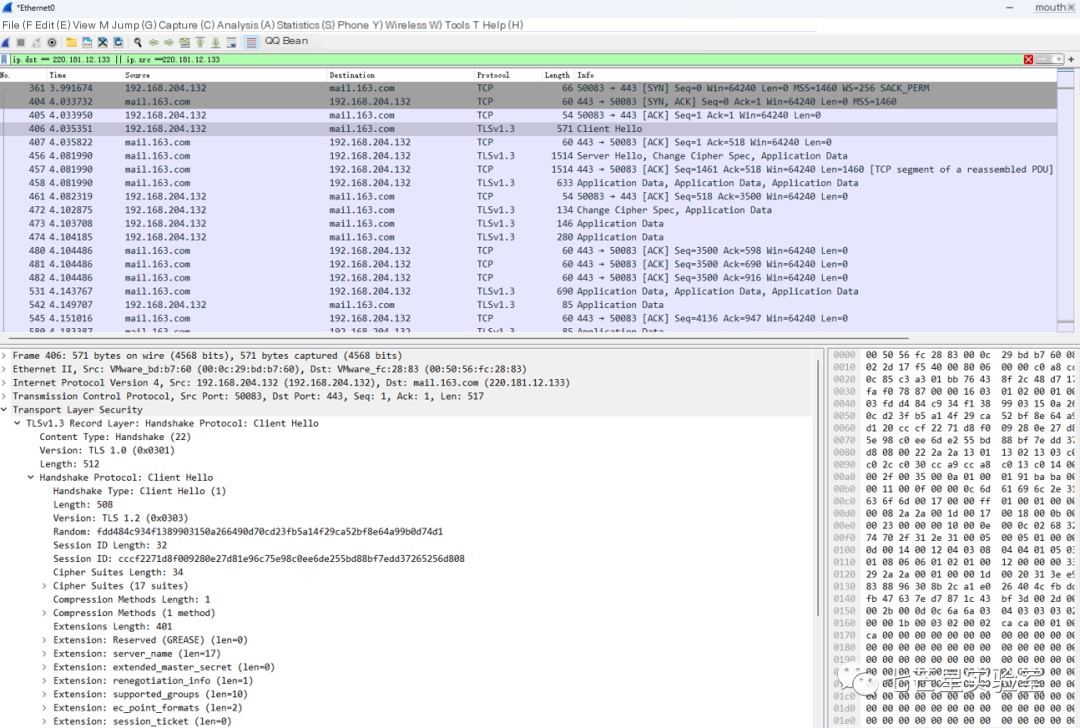Expand the Frame 406 tree node
The width and height of the screenshot is (1080, 728).
click(x=4, y=355)
